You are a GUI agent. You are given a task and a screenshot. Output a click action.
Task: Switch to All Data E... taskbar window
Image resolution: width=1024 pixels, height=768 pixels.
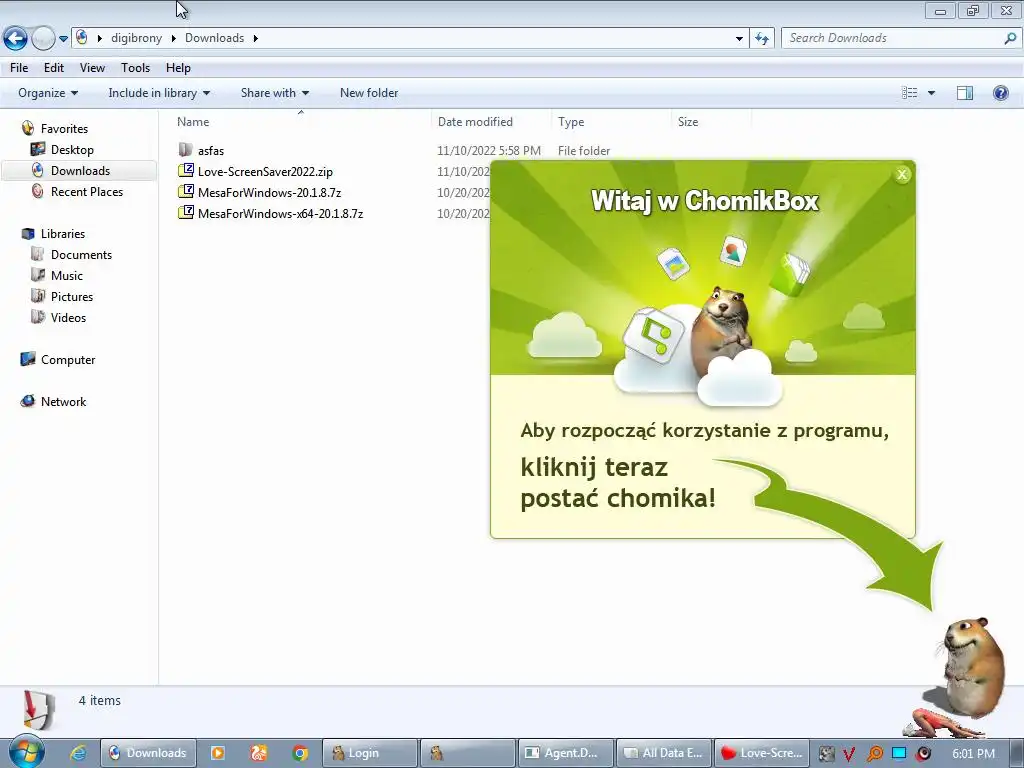tap(664, 753)
